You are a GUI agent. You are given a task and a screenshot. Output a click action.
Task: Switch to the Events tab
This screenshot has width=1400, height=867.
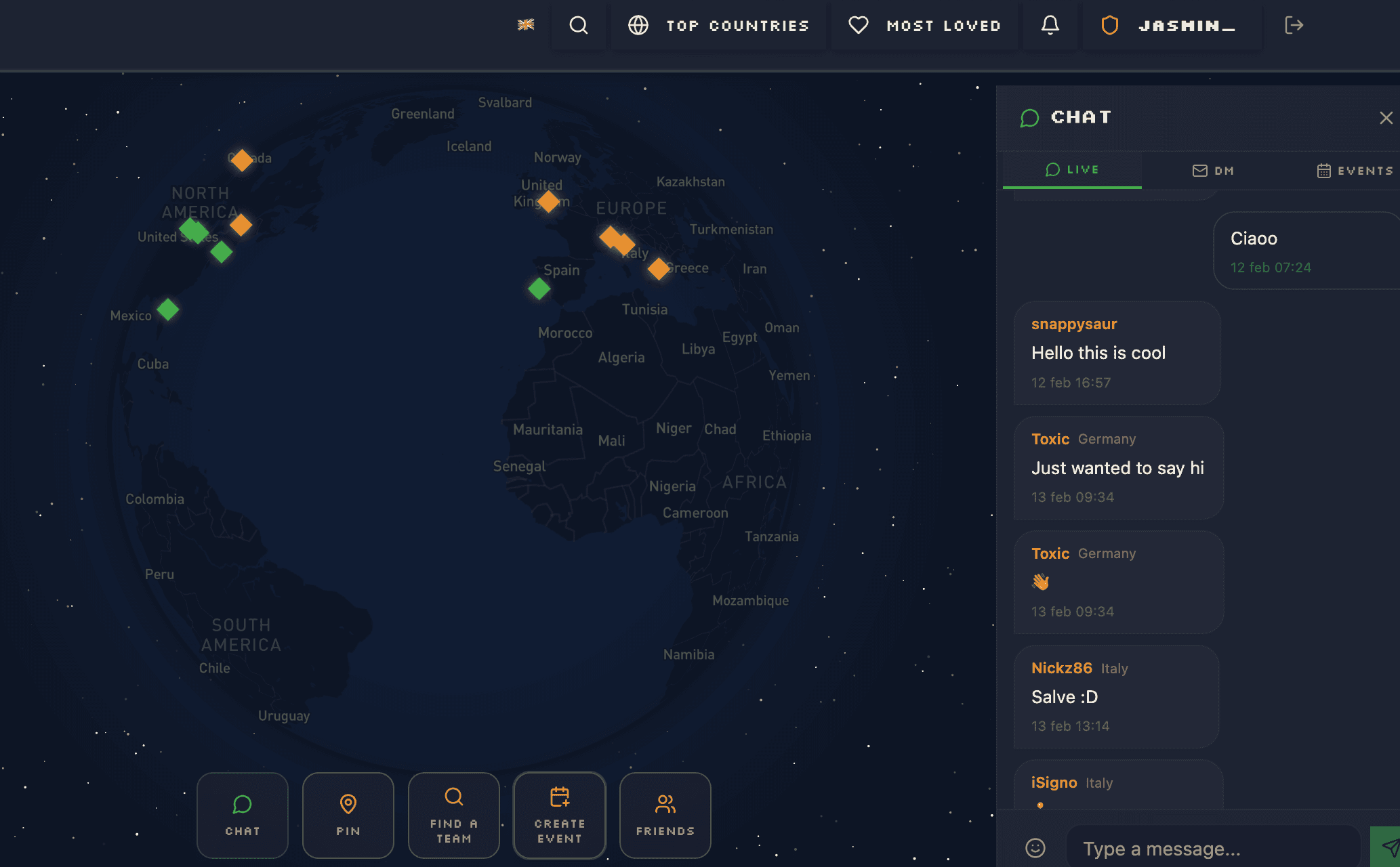1355,170
